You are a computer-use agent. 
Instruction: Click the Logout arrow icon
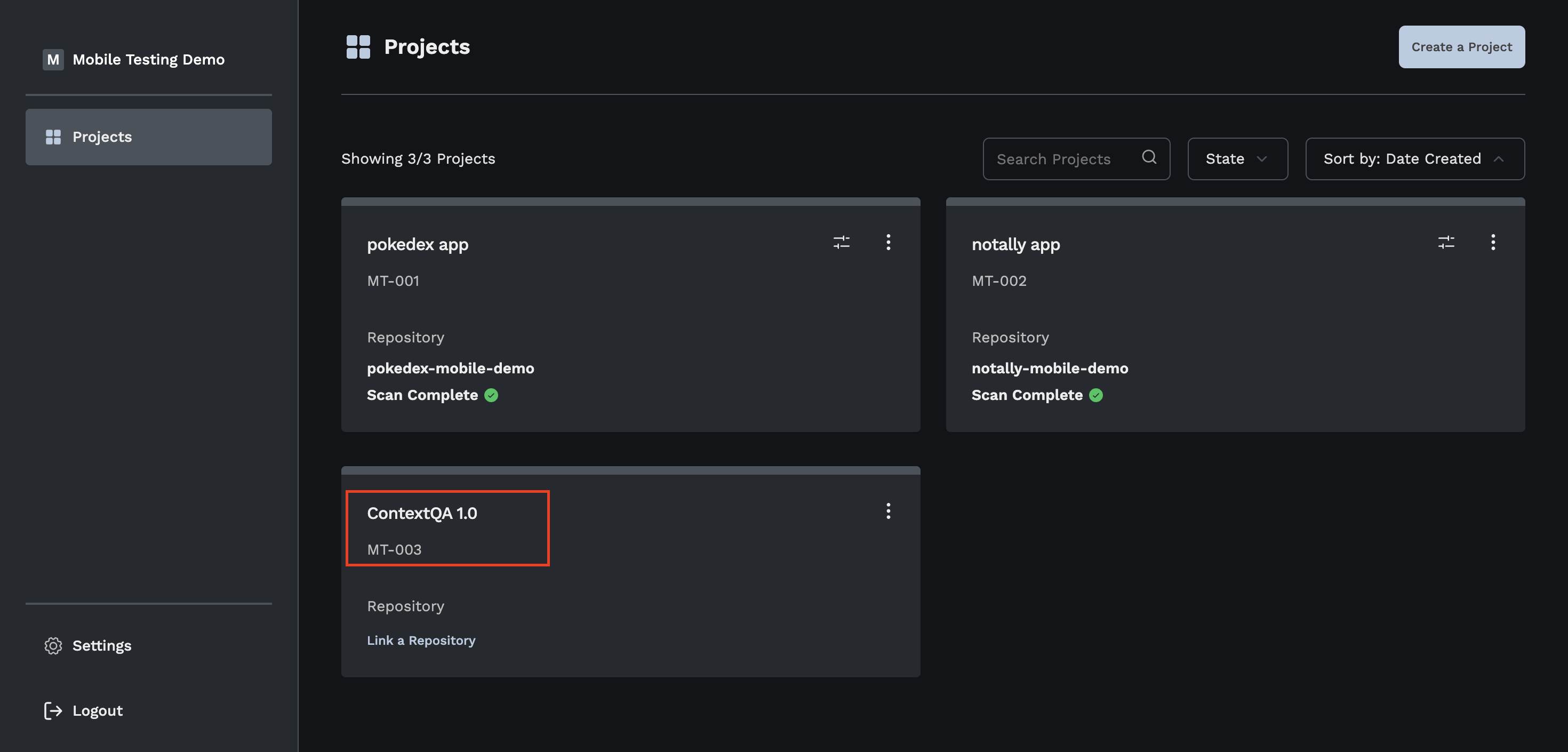(53, 710)
